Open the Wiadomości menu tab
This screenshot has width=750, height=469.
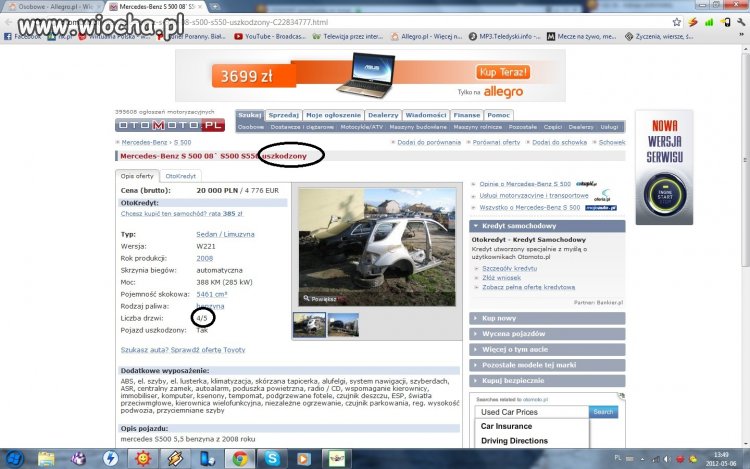(426, 115)
